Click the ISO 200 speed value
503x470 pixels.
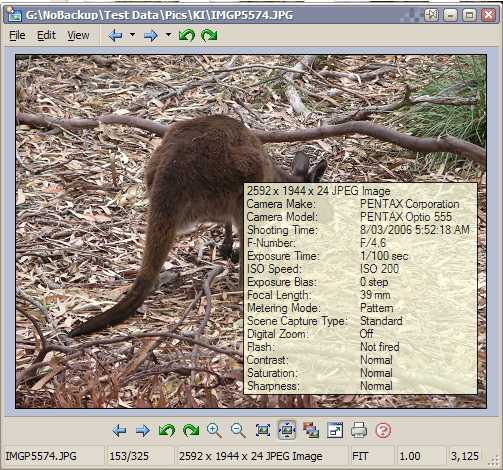click(379, 269)
